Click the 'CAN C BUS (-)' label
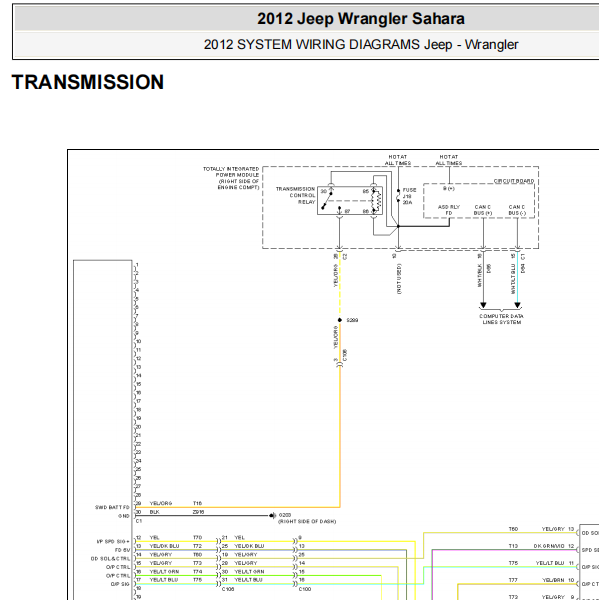This screenshot has width=599, height=600. (x=517, y=210)
